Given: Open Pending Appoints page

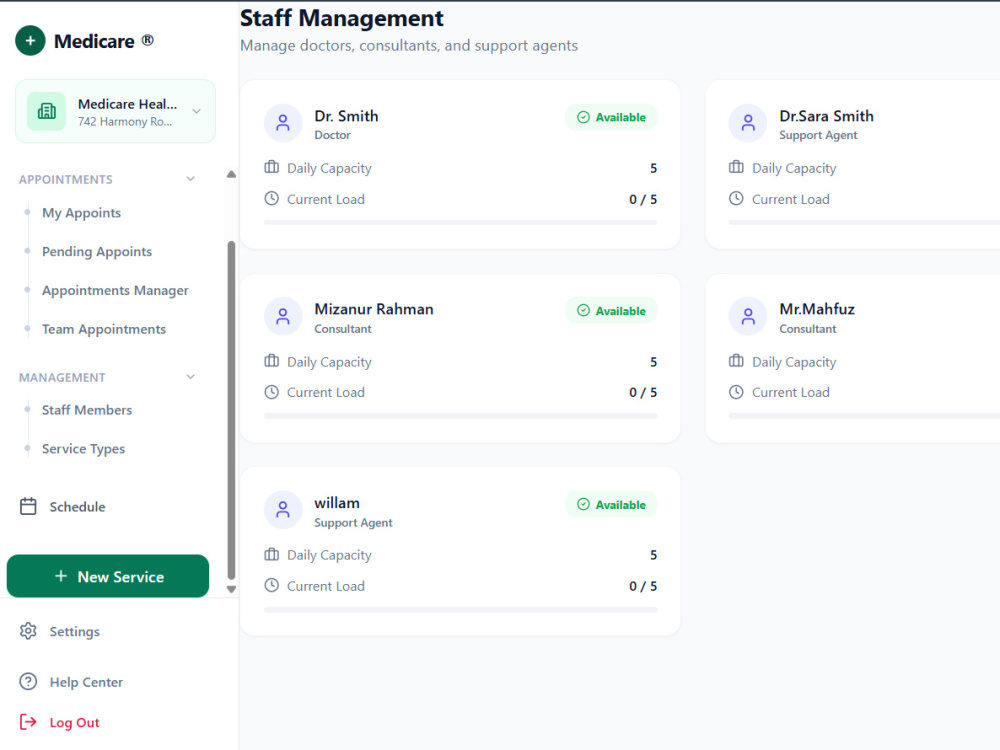Looking at the screenshot, I should pos(97,252).
